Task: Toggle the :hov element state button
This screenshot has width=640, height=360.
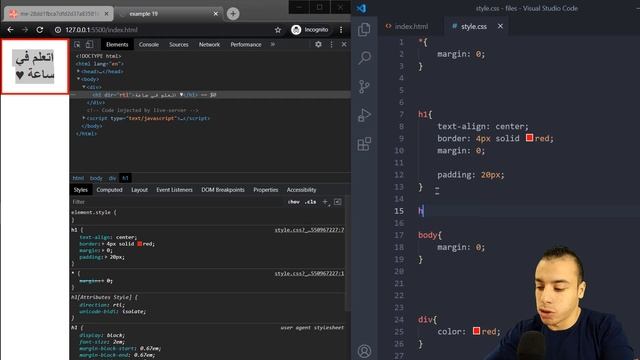Action: (293, 202)
